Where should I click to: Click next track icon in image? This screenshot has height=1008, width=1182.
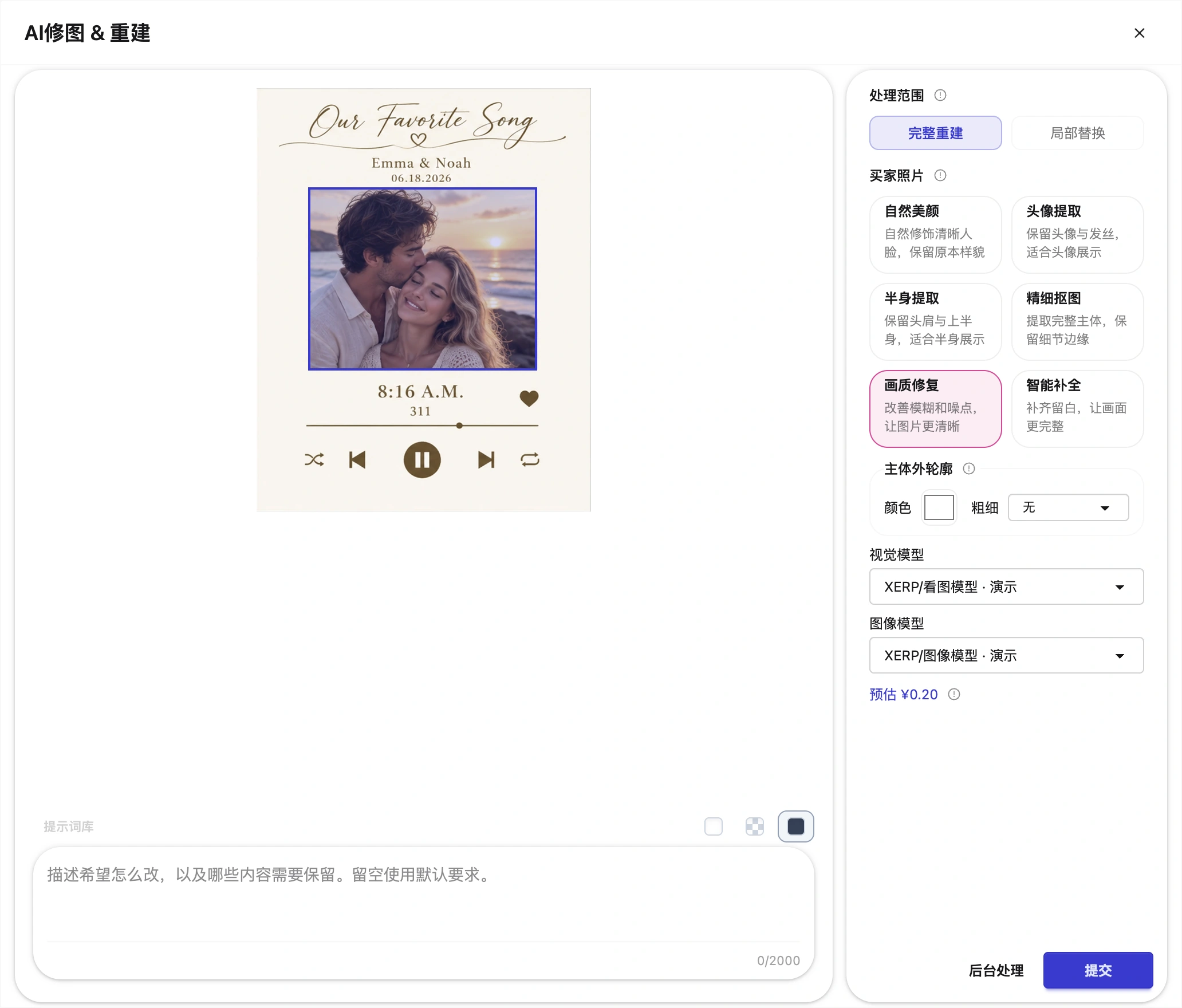click(x=486, y=459)
